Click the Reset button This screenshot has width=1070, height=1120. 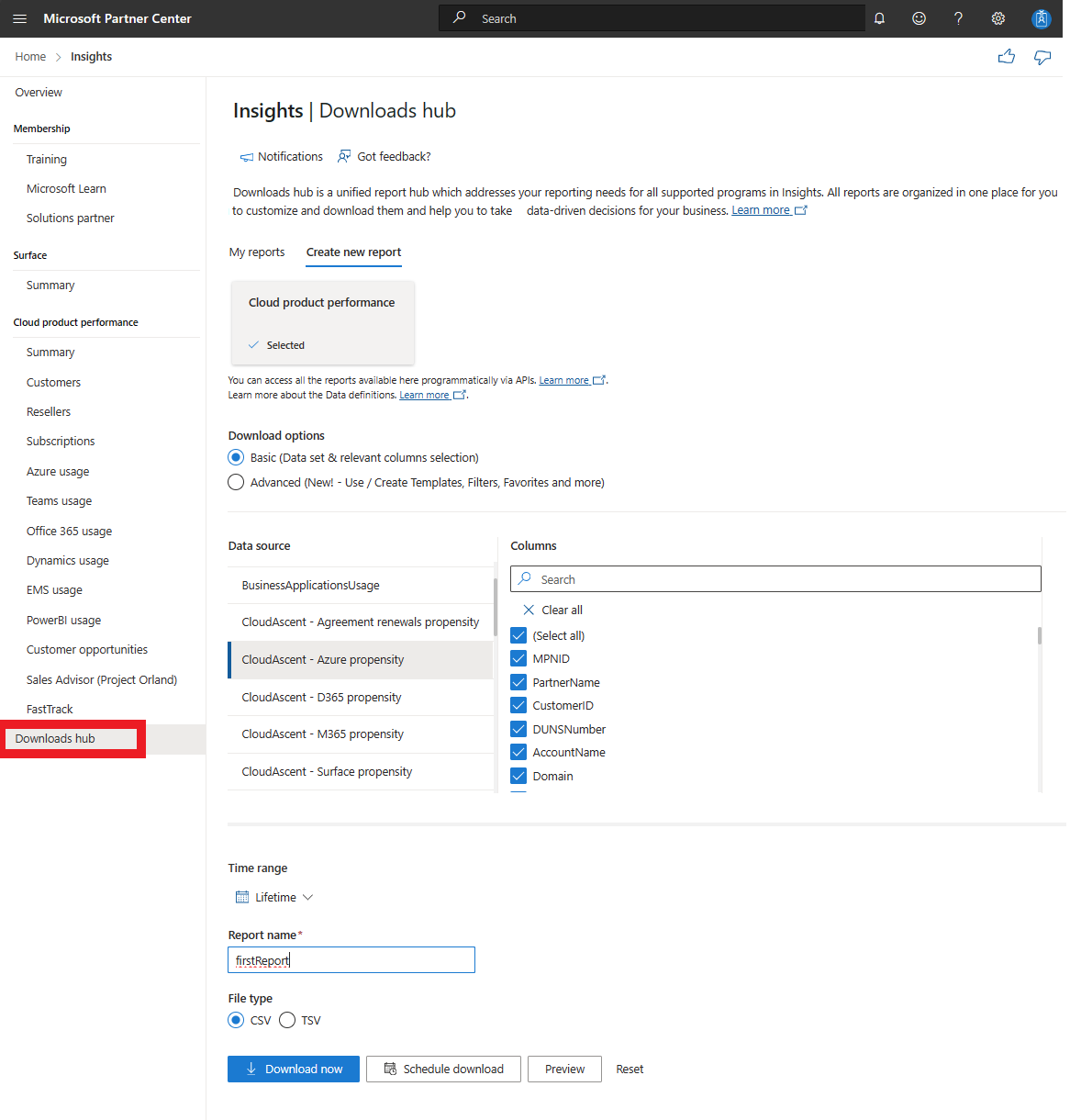pyautogui.click(x=630, y=1069)
